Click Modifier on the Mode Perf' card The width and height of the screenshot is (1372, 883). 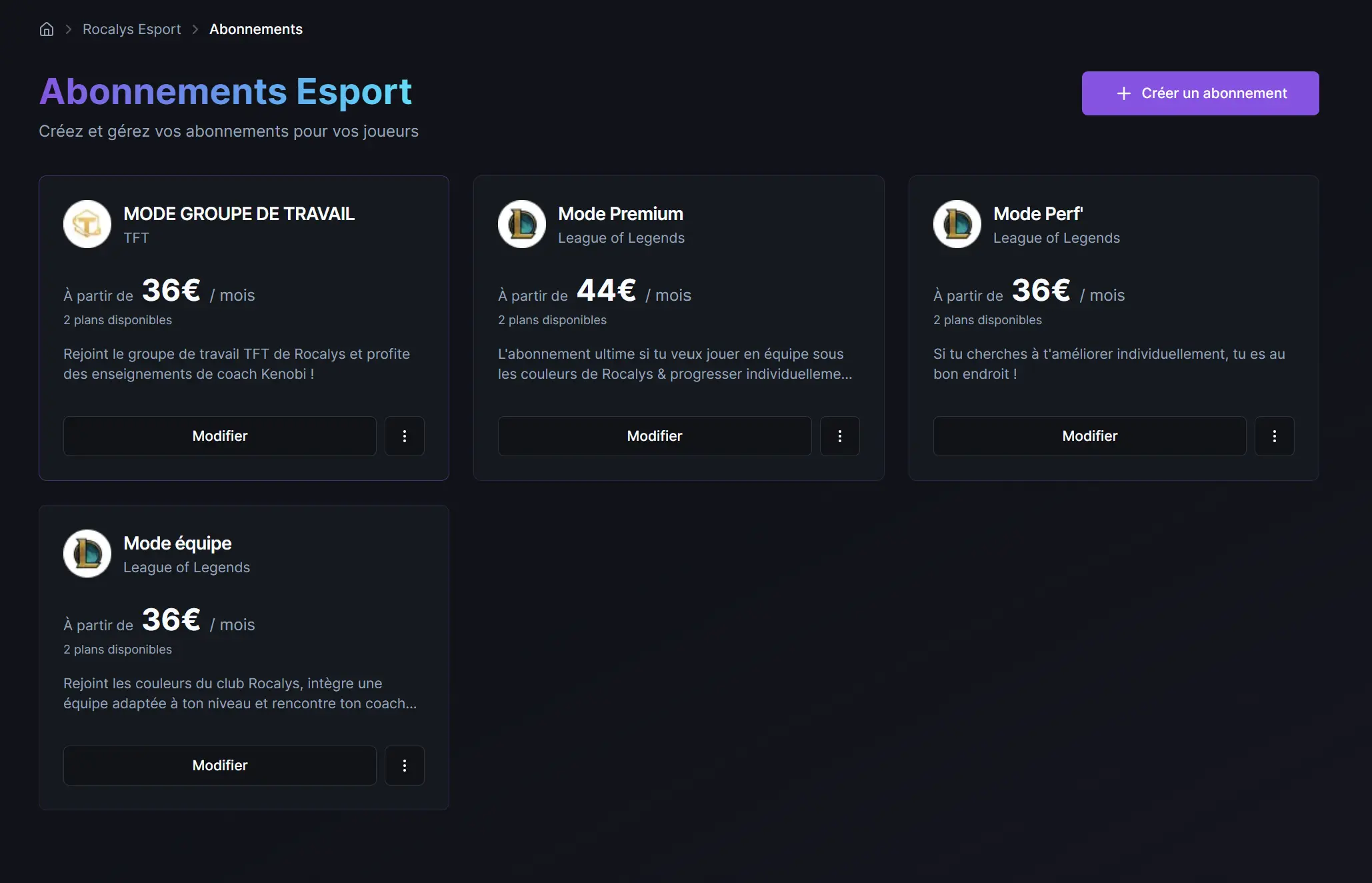pos(1089,436)
